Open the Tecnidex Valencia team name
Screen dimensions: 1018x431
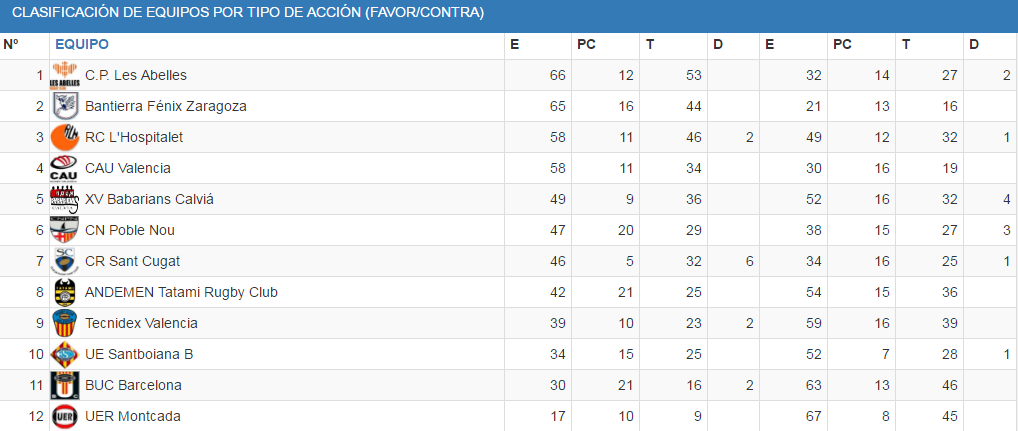[x=141, y=323]
